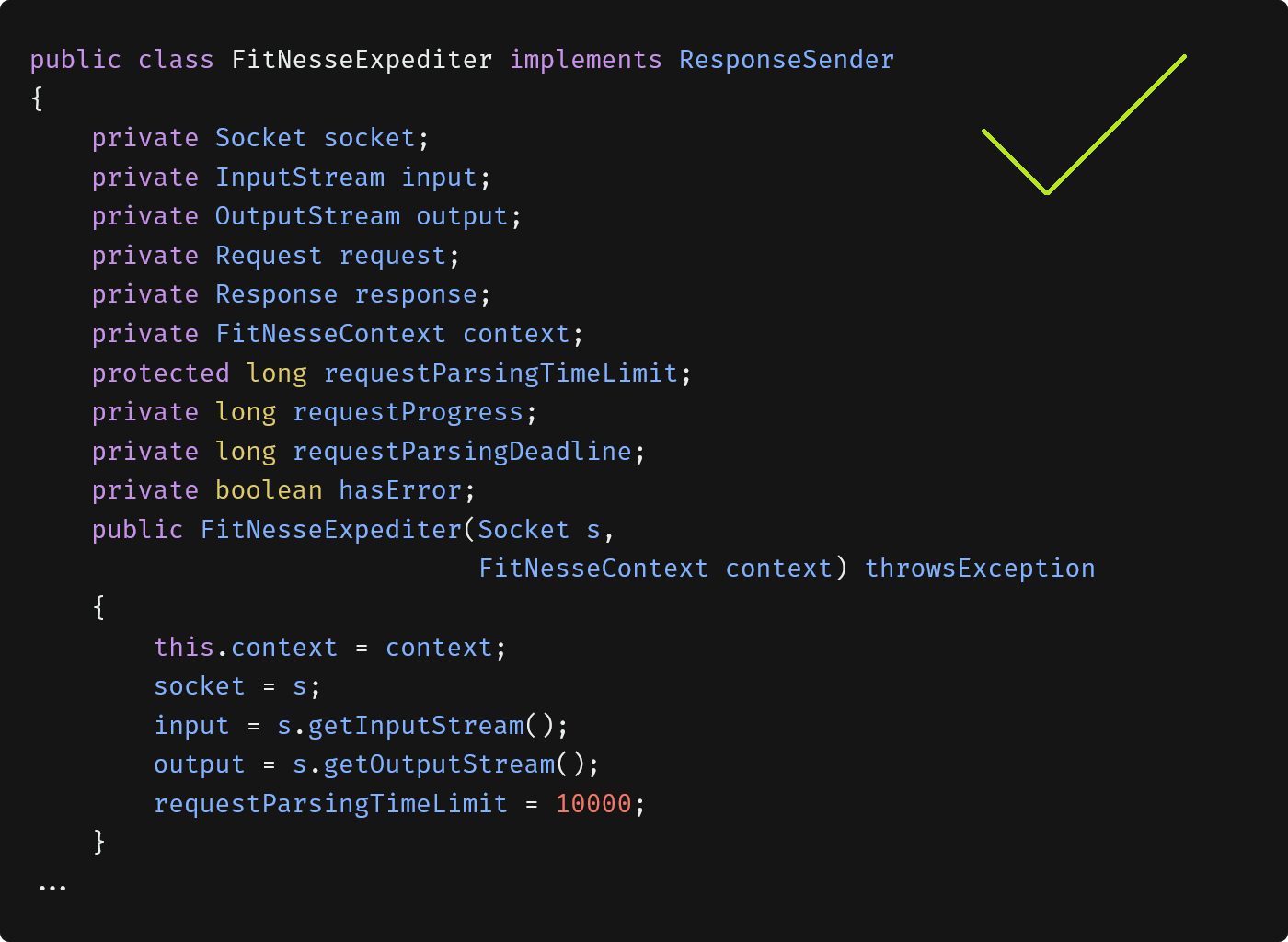Select the Request type in field declaration
The width and height of the screenshot is (1288, 942).
click(269, 256)
